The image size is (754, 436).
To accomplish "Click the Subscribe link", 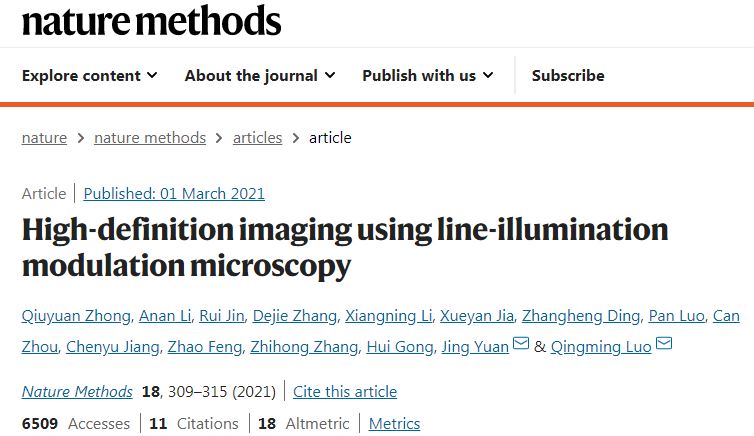I will 568,75.
